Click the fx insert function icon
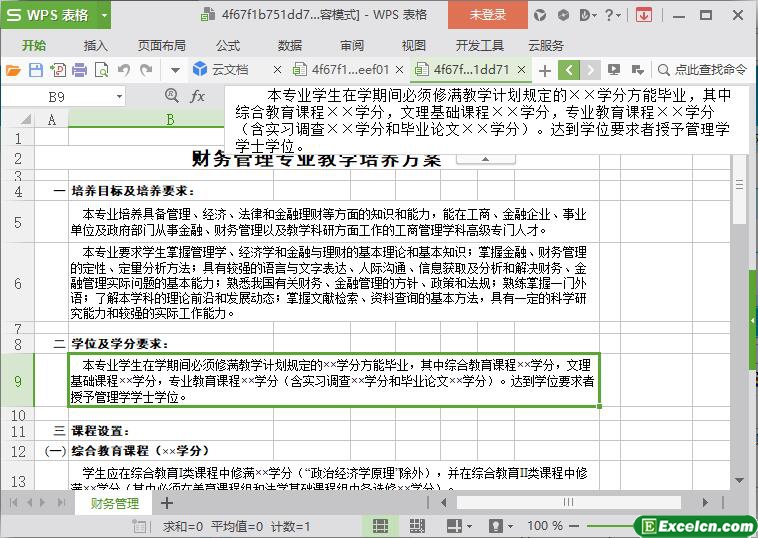This screenshot has width=758, height=538. [197, 96]
